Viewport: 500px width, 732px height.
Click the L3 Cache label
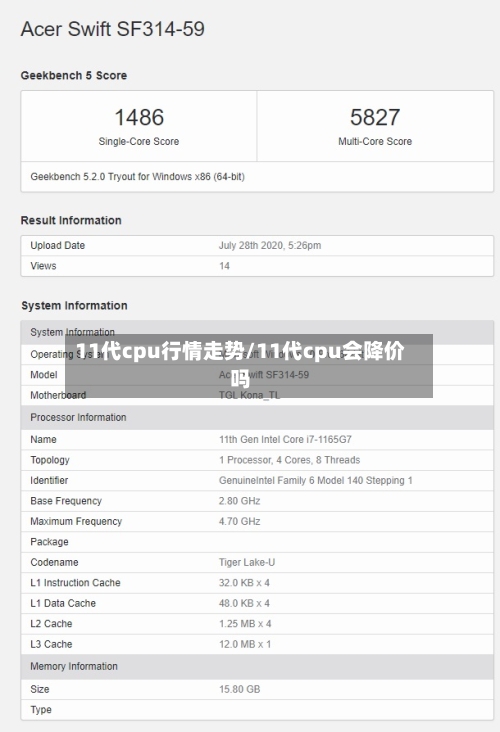(51, 645)
